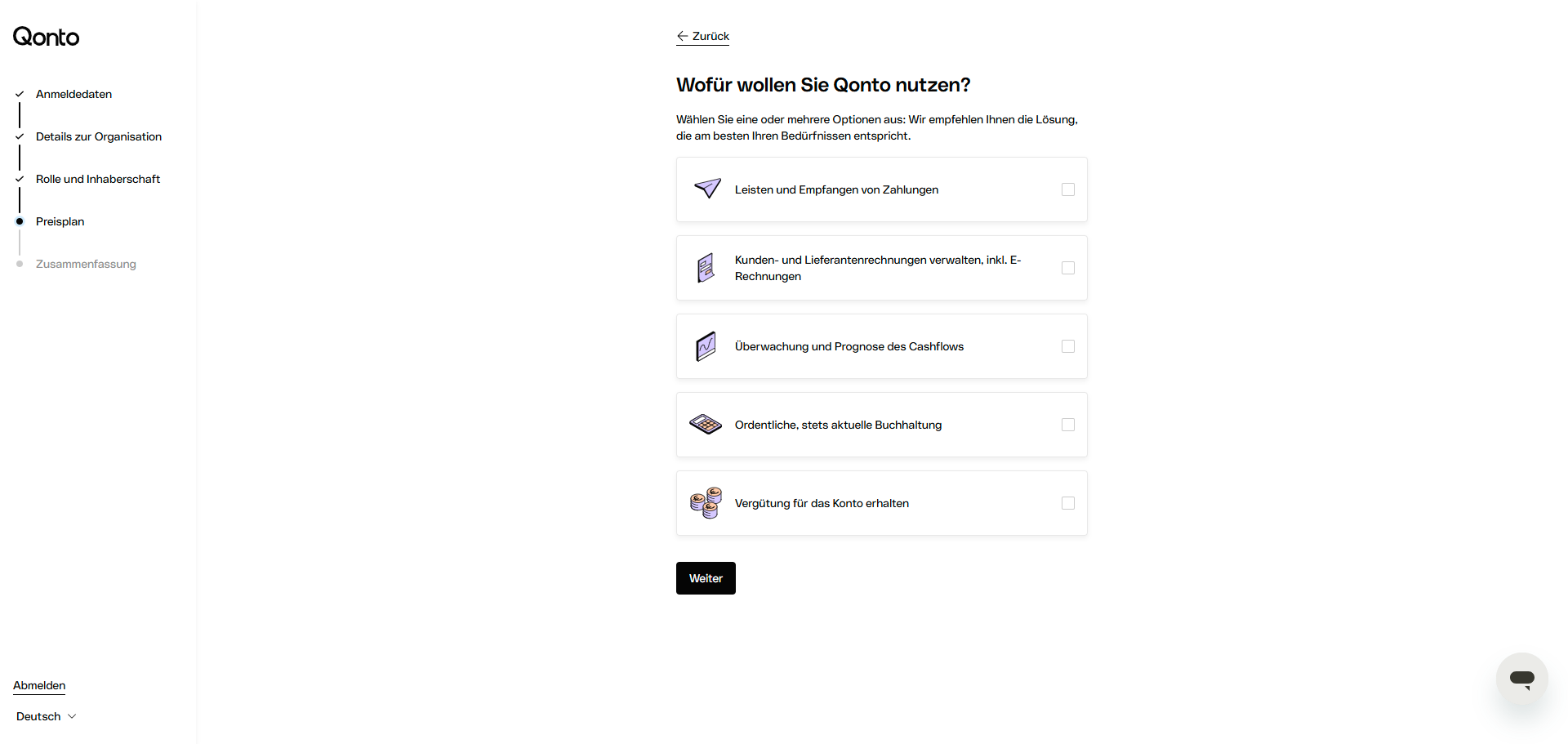This screenshot has height=744, width=1568.
Task: Click the back arrow icon
Action: (x=683, y=36)
